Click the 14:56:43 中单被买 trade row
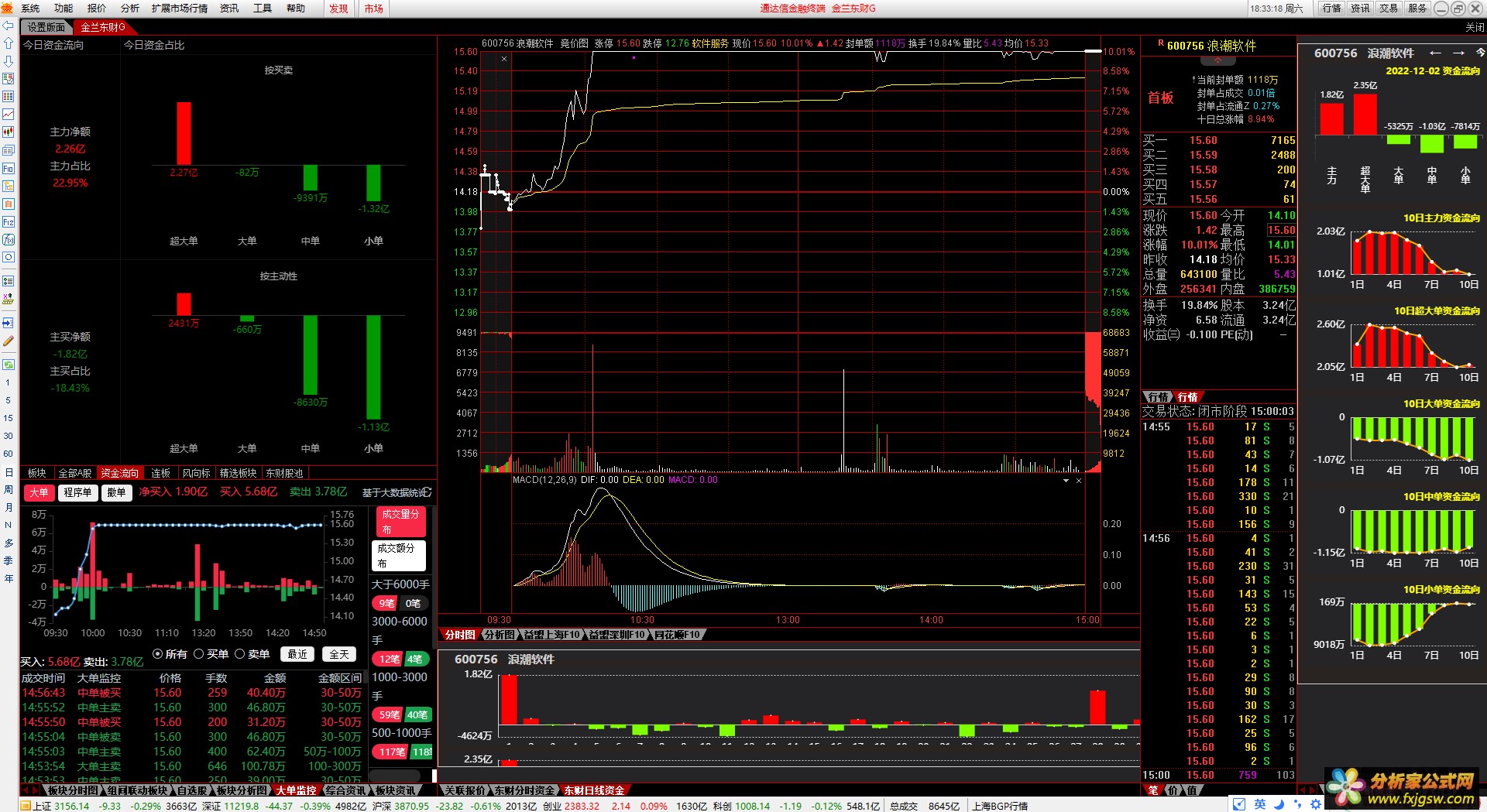 click(192, 693)
